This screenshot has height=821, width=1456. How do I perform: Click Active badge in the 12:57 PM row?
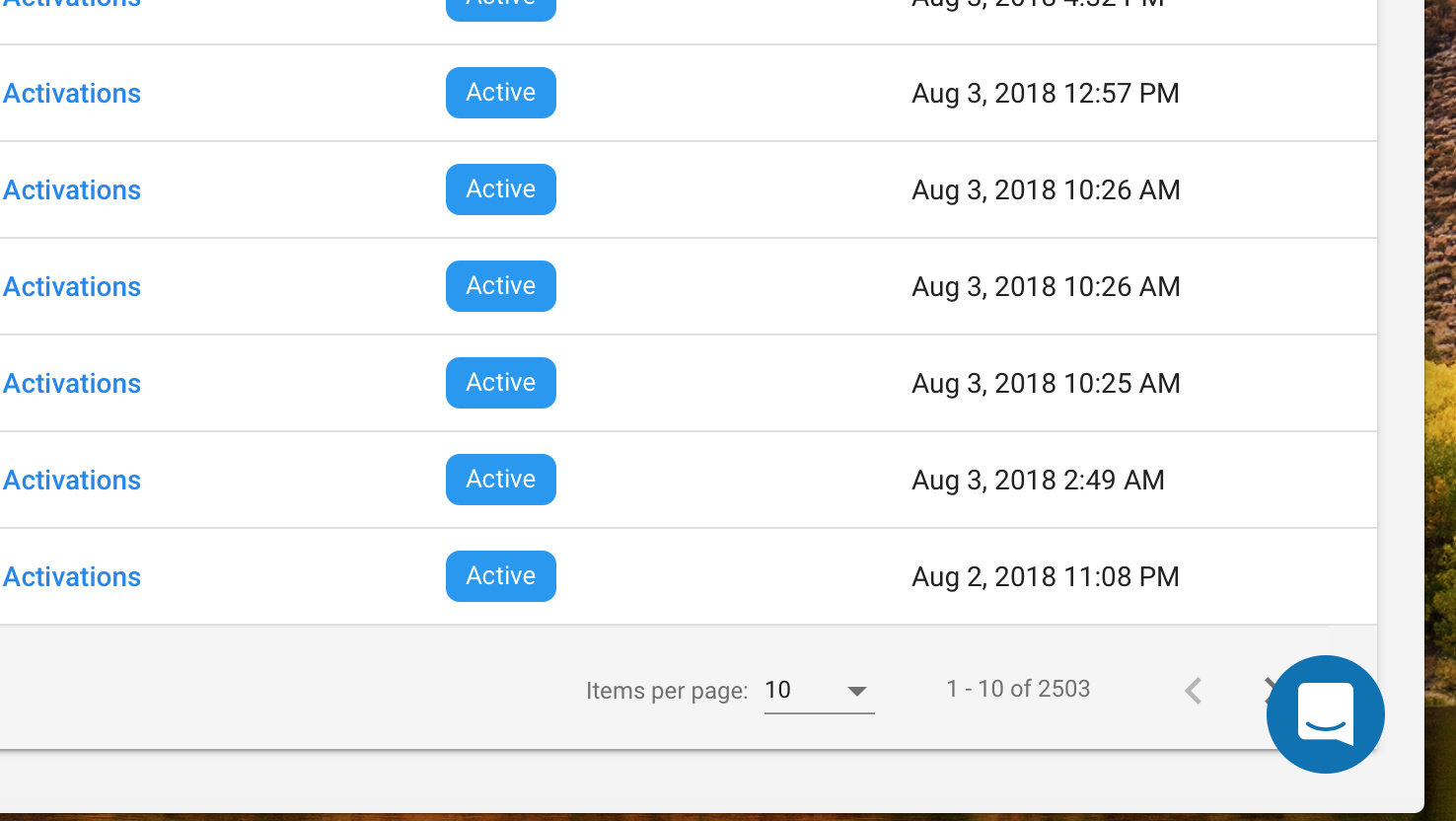point(501,93)
